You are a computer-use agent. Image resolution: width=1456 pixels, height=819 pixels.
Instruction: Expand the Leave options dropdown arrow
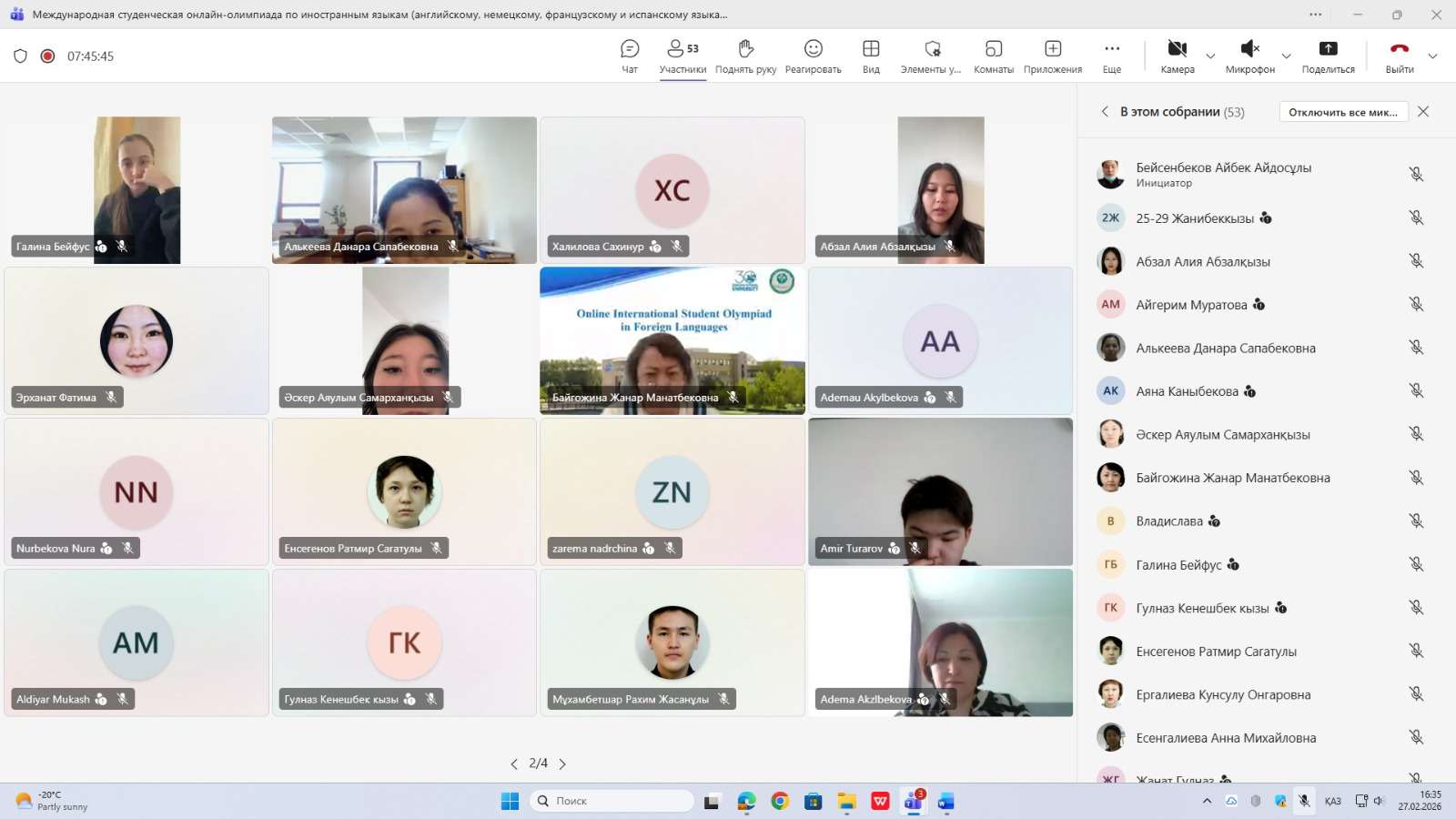tap(1432, 56)
